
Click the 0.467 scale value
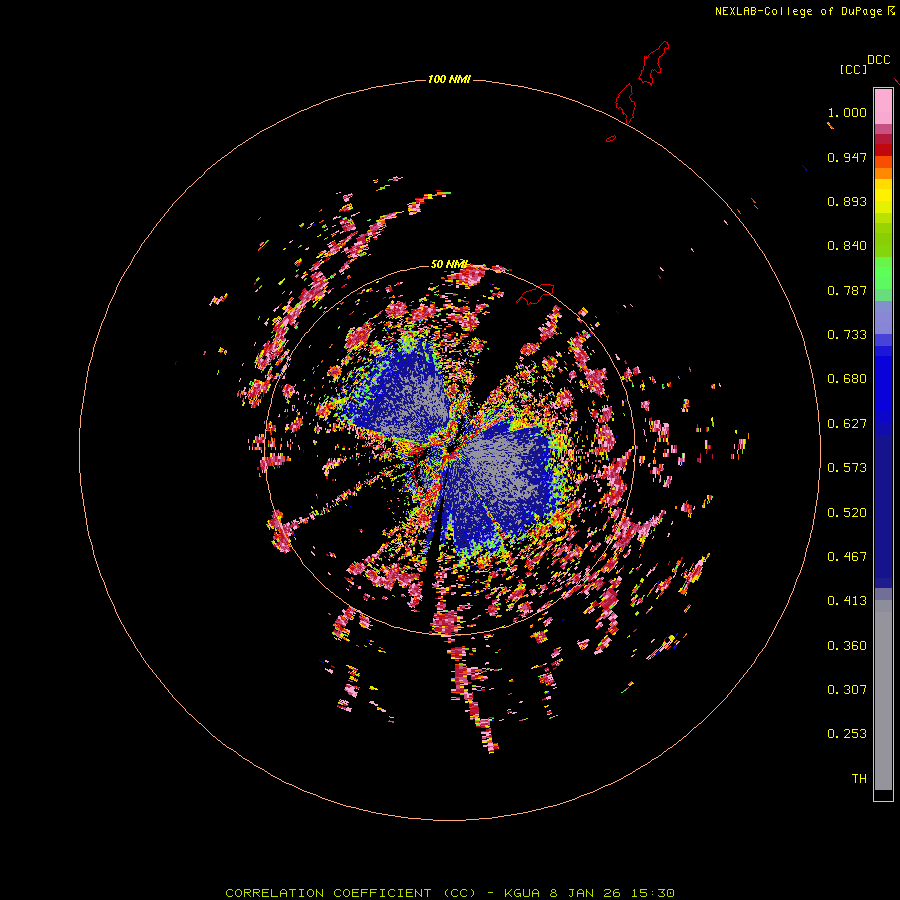point(847,557)
